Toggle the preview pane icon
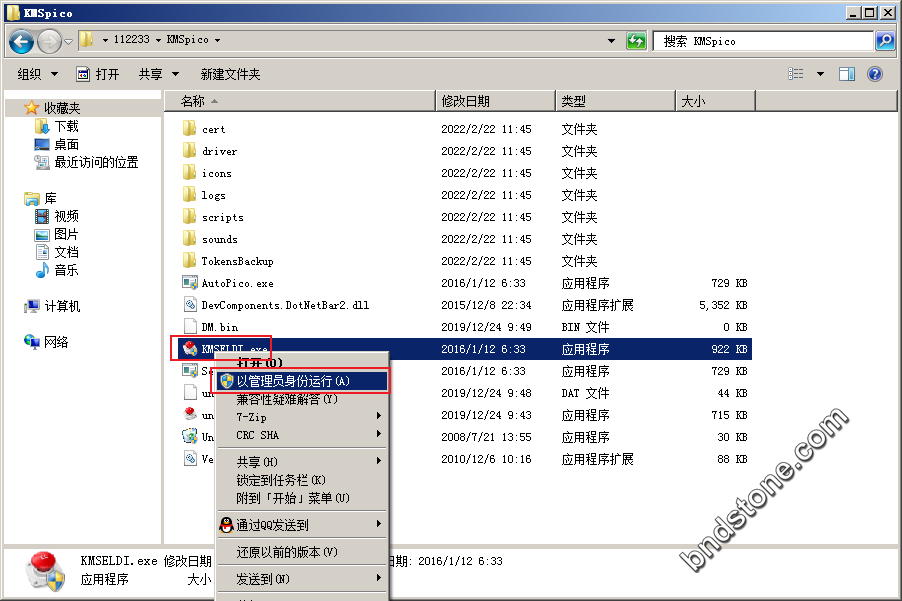Viewport: 902px width, 601px height. (x=847, y=74)
